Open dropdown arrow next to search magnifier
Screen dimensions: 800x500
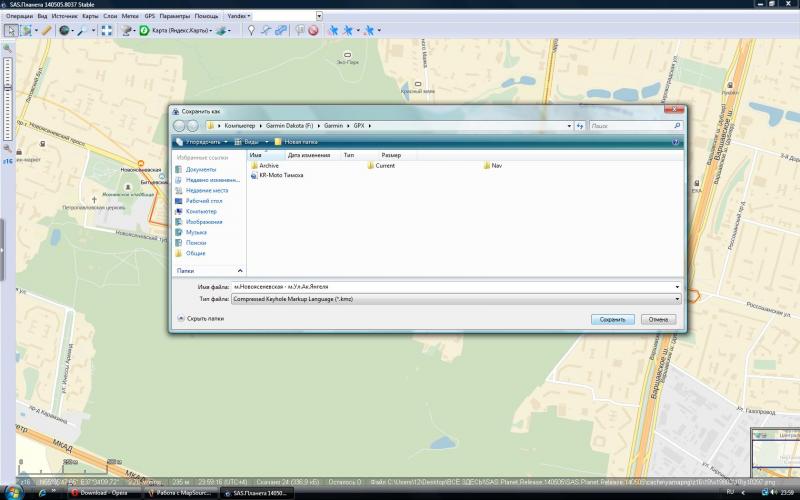tap(93, 31)
